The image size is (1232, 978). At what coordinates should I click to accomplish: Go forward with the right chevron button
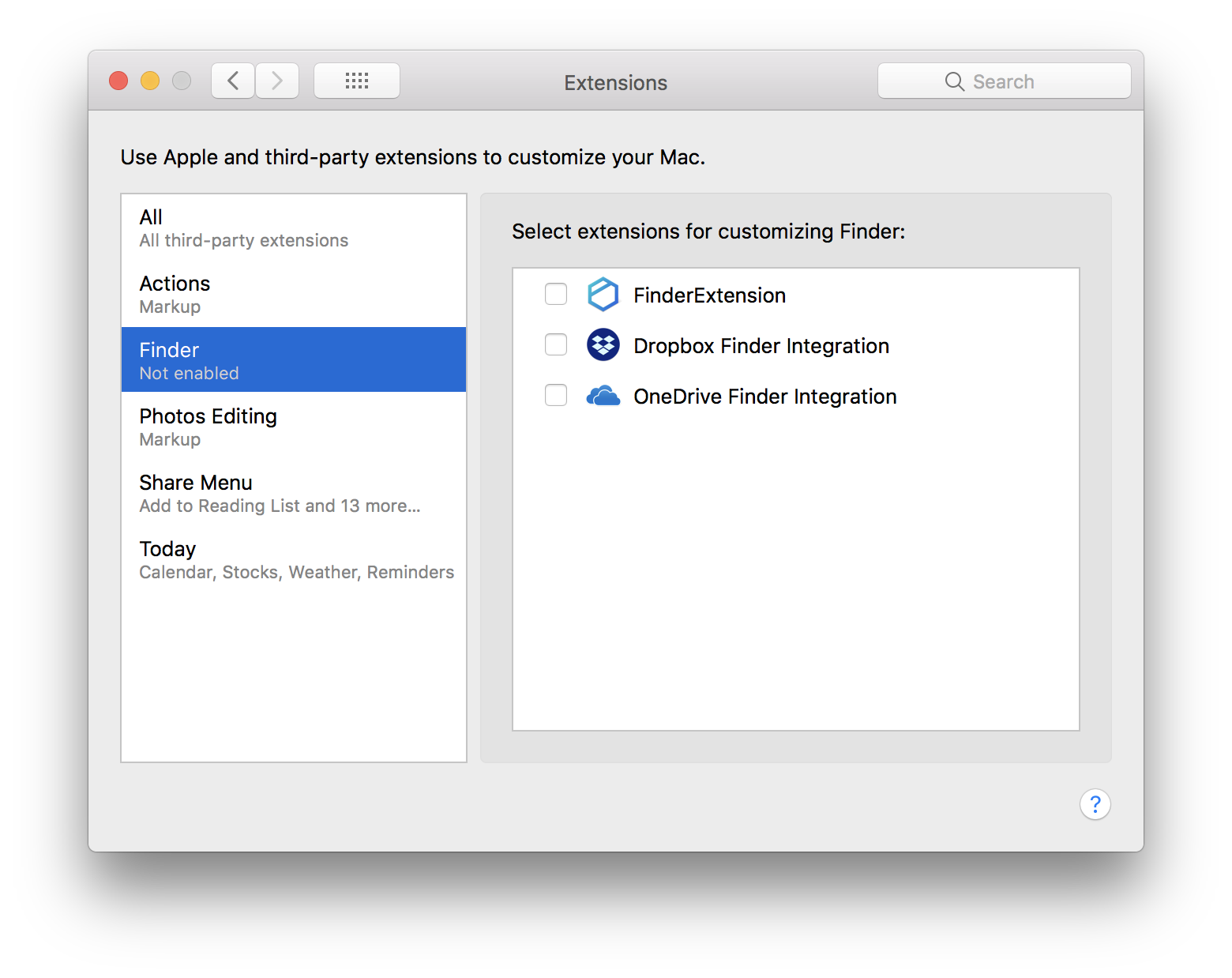pyautogui.click(x=277, y=81)
